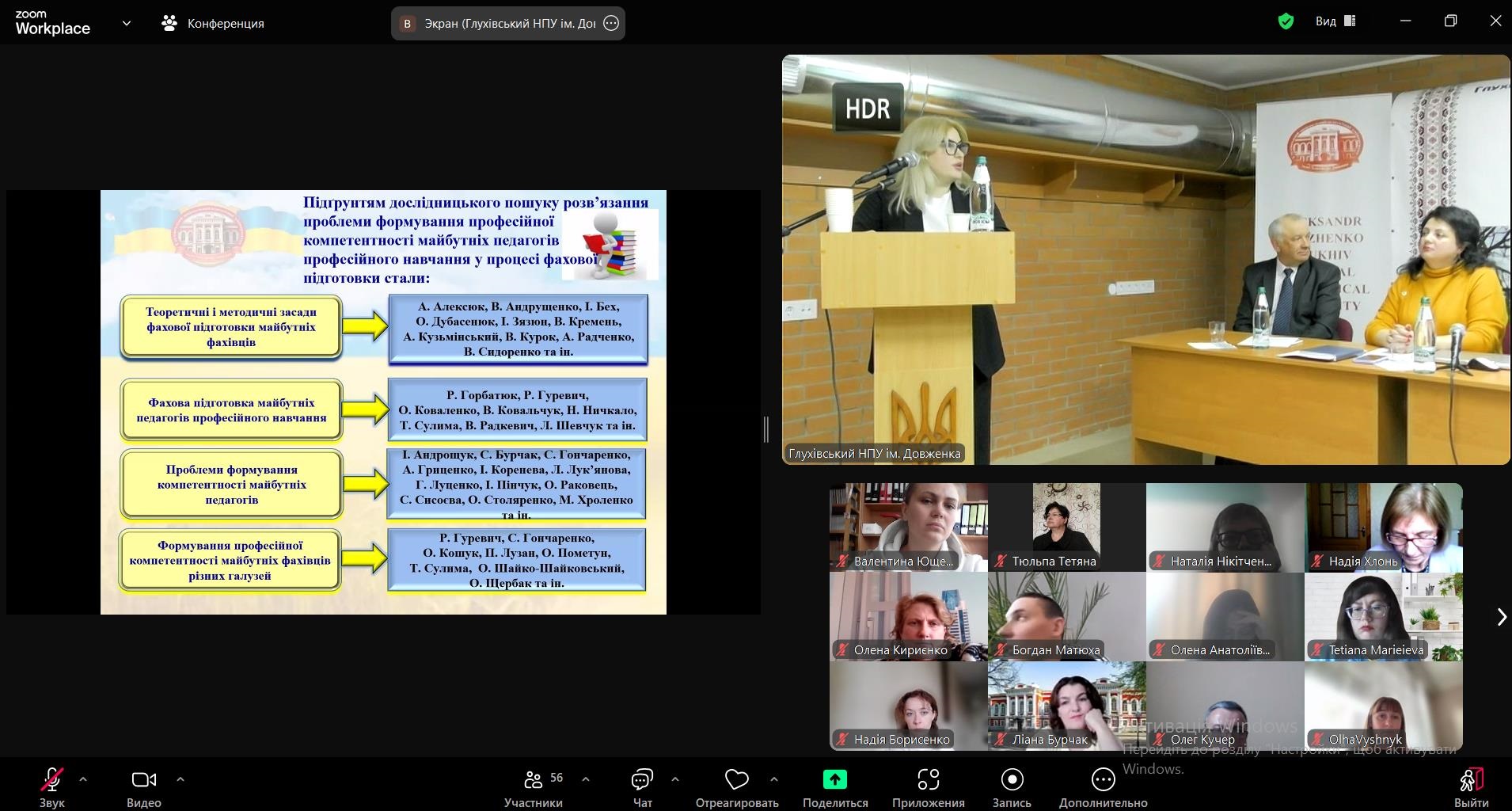This screenshot has height=811, width=1512.
Task: Unmute the microphone audio button
Action: tap(52, 780)
